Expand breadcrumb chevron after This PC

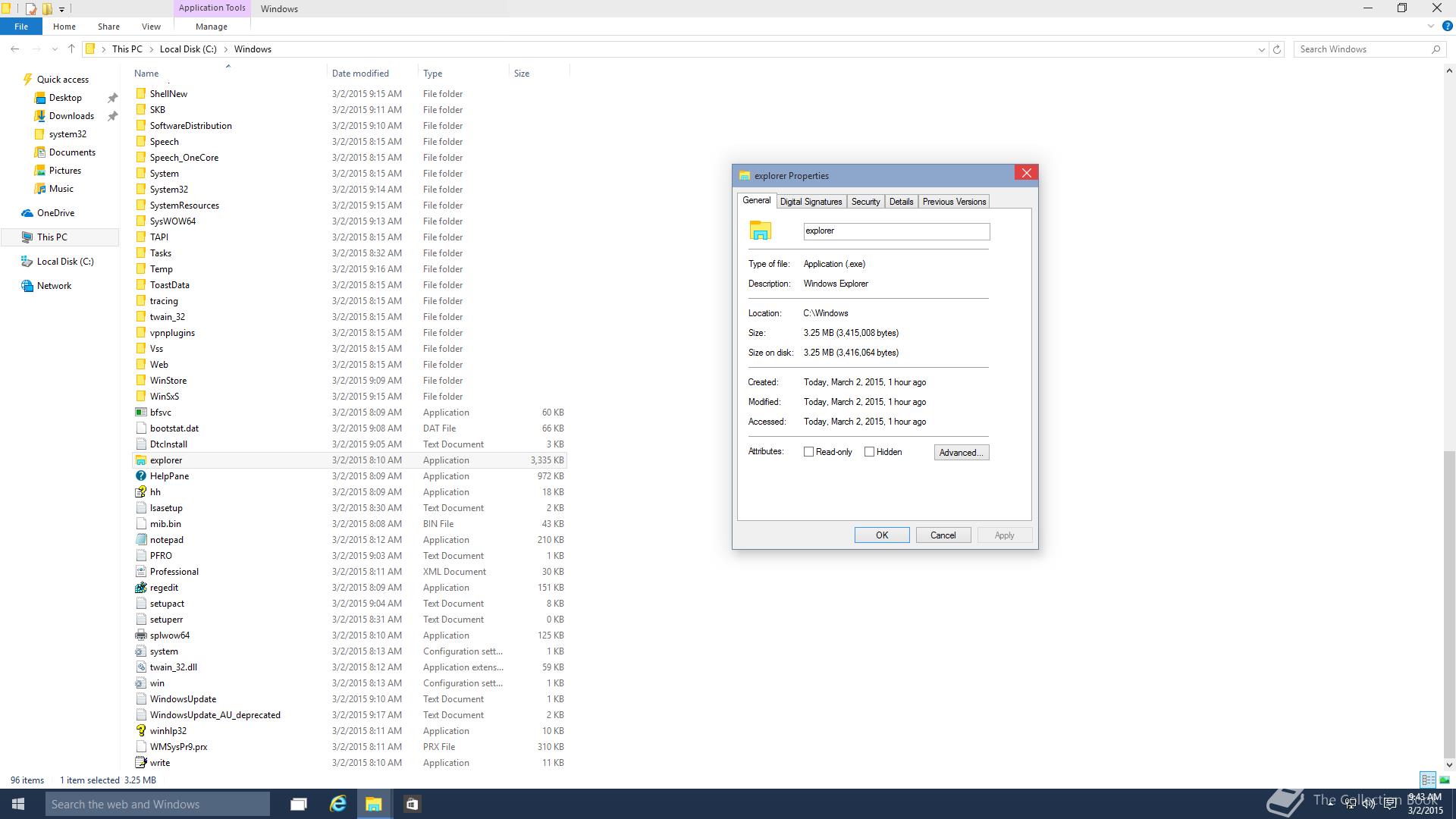[x=151, y=49]
